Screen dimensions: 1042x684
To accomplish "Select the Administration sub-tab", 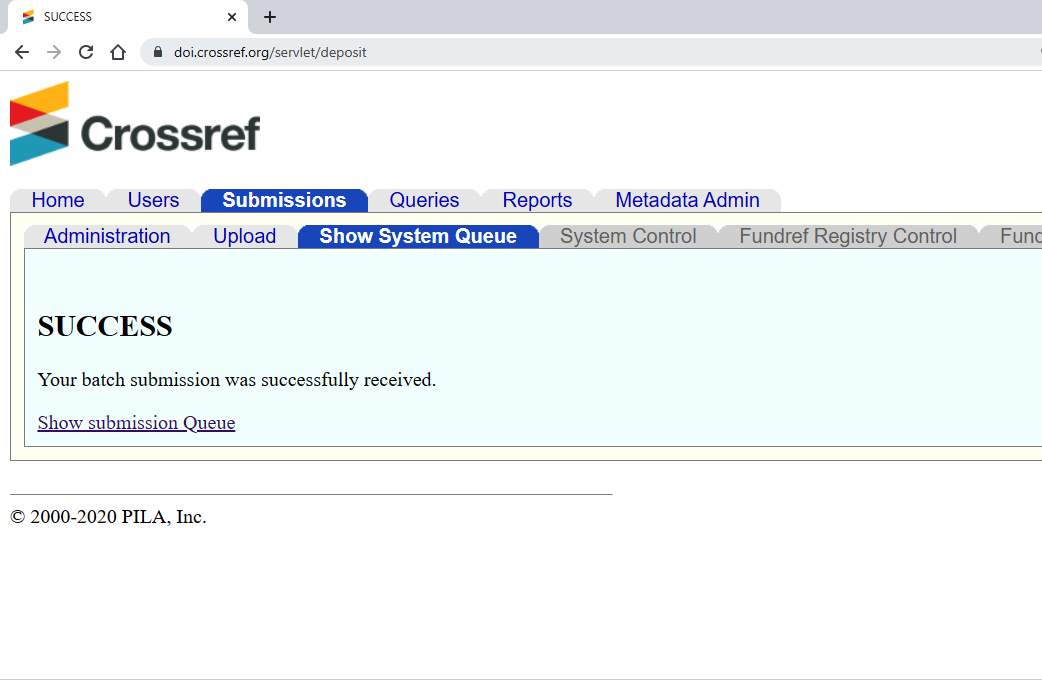I will point(106,236).
